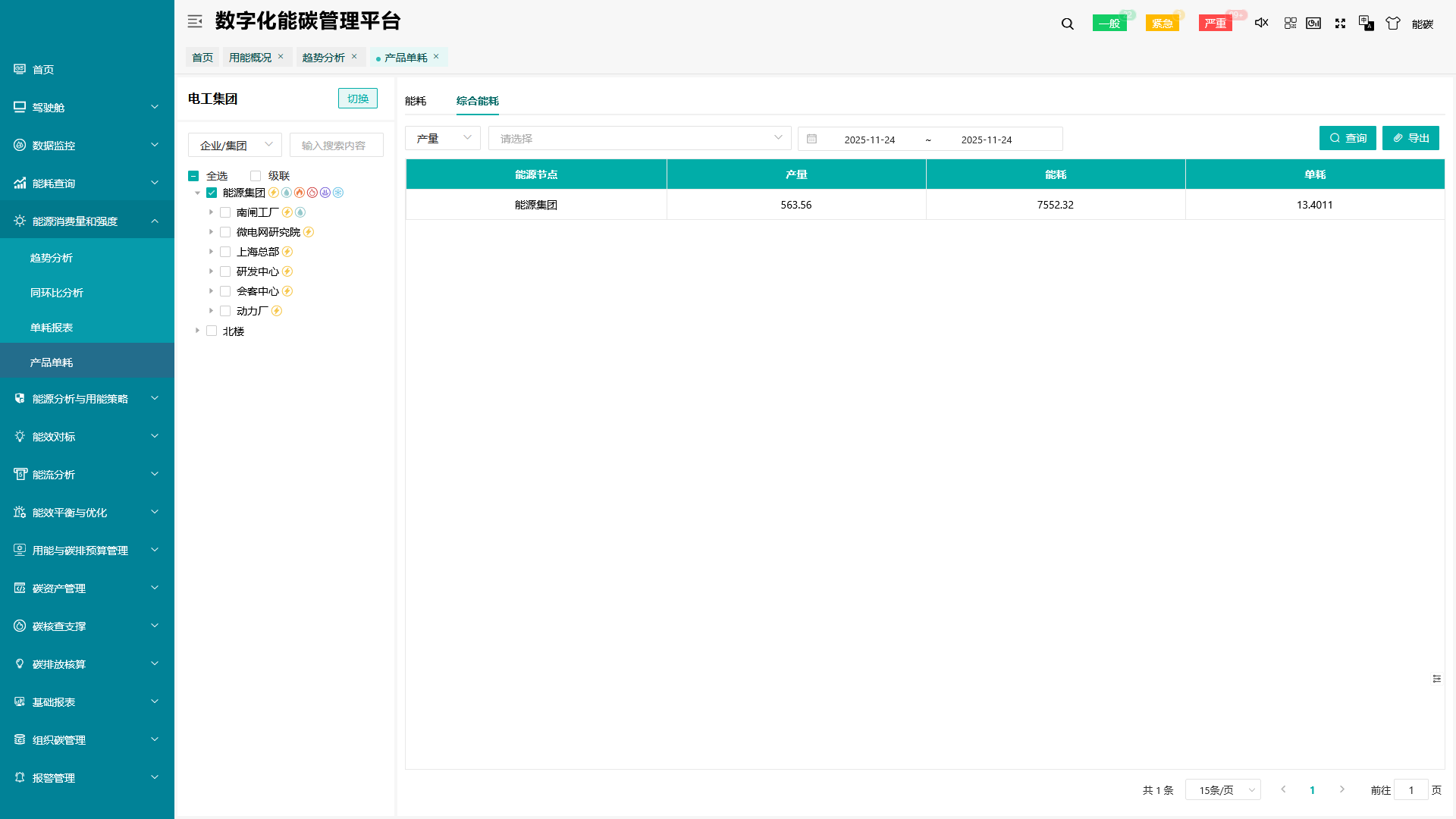Switch to the 能耗 tab

[x=416, y=100]
